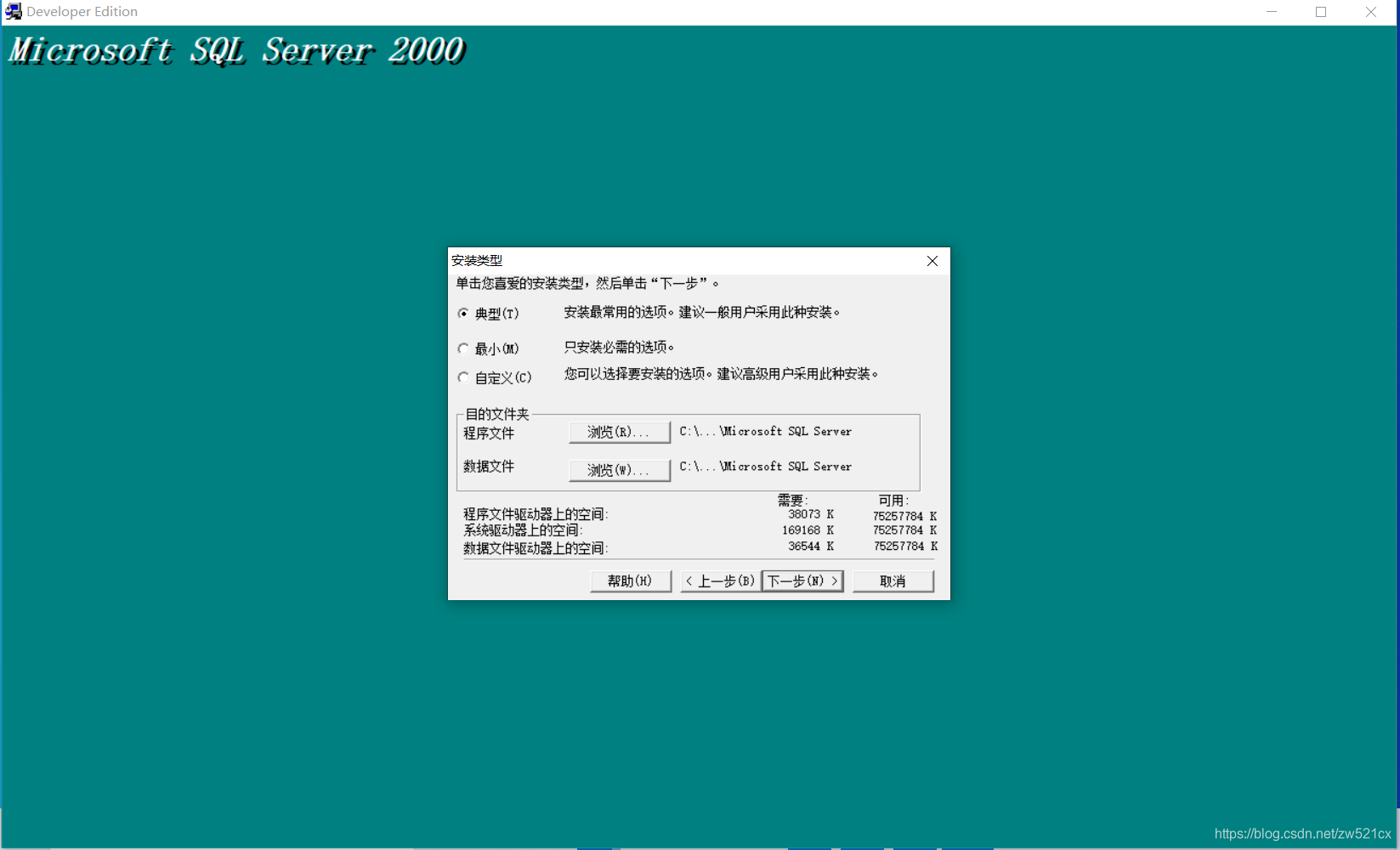This screenshot has width=1400, height=850.
Task: Click the 安装最常用的选项 description text
Action: [x=702, y=313]
